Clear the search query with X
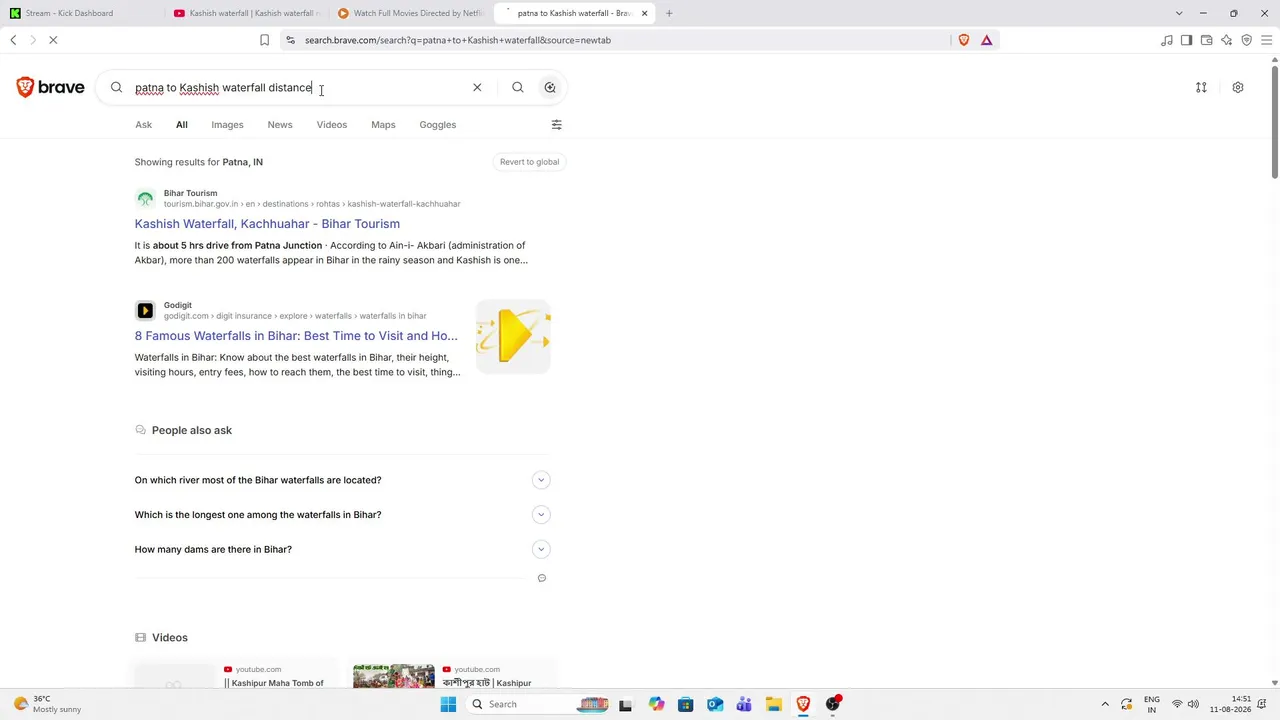This screenshot has height=720, width=1280. (x=477, y=87)
